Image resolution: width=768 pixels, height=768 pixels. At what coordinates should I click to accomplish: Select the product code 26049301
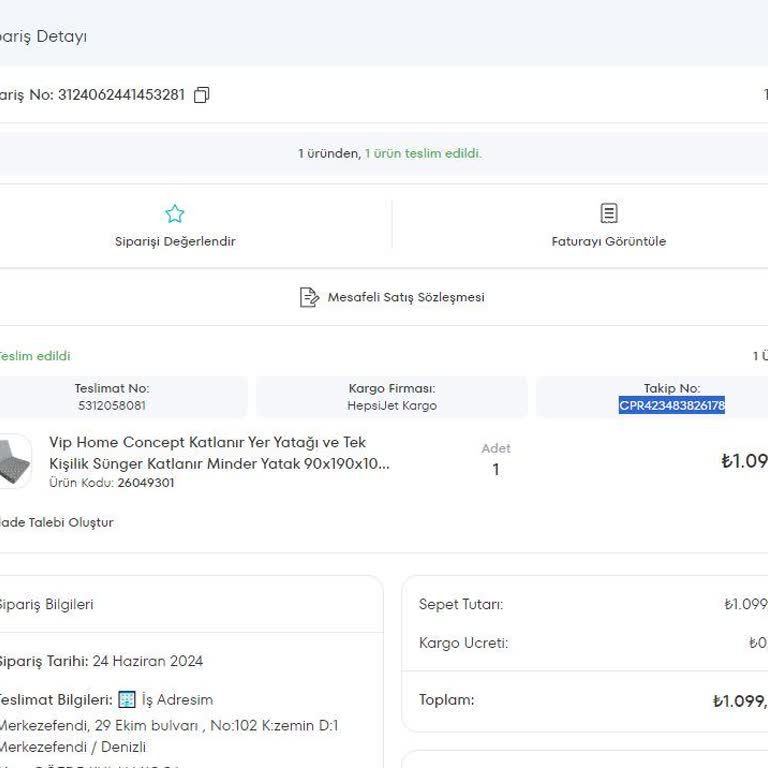pyautogui.click(x=146, y=482)
